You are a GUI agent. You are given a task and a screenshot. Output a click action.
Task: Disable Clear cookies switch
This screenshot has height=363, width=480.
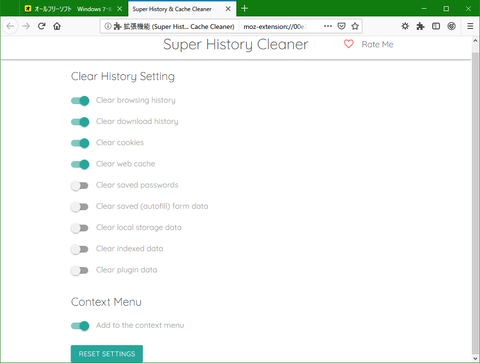click(80, 143)
